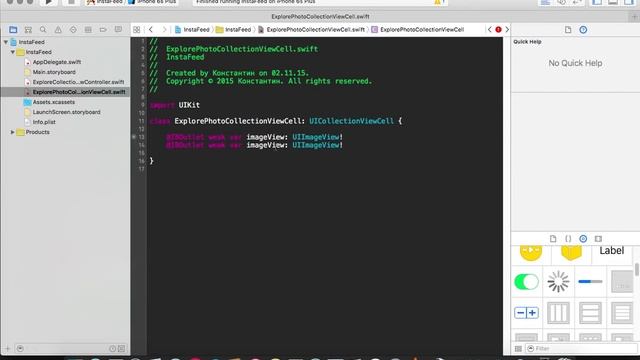640x360 pixels.
Task: Click the outlet connection circle in gutter
Action: [x=134, y=137]
